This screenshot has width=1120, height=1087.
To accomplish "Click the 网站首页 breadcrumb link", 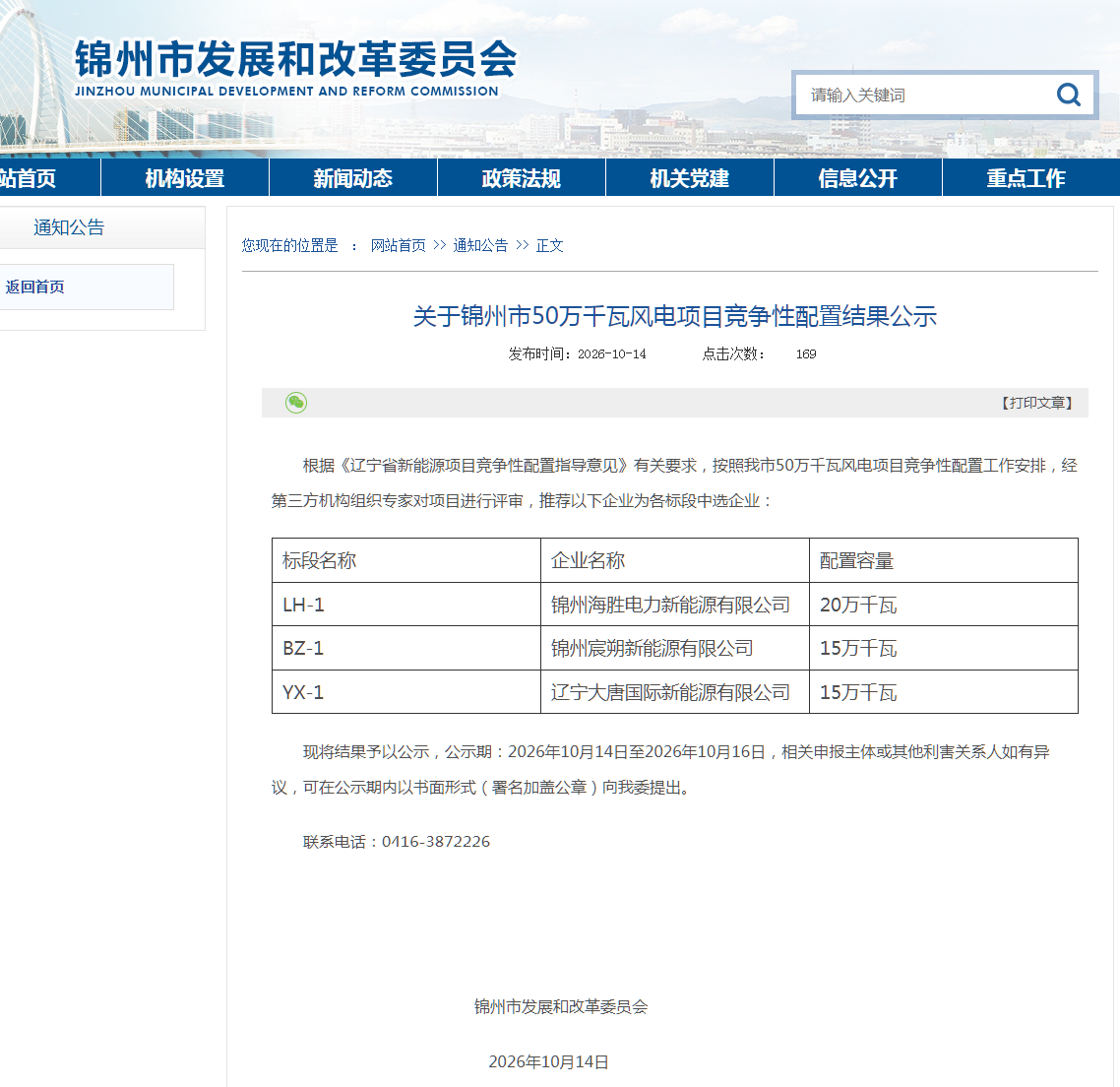I will [398, 246].
